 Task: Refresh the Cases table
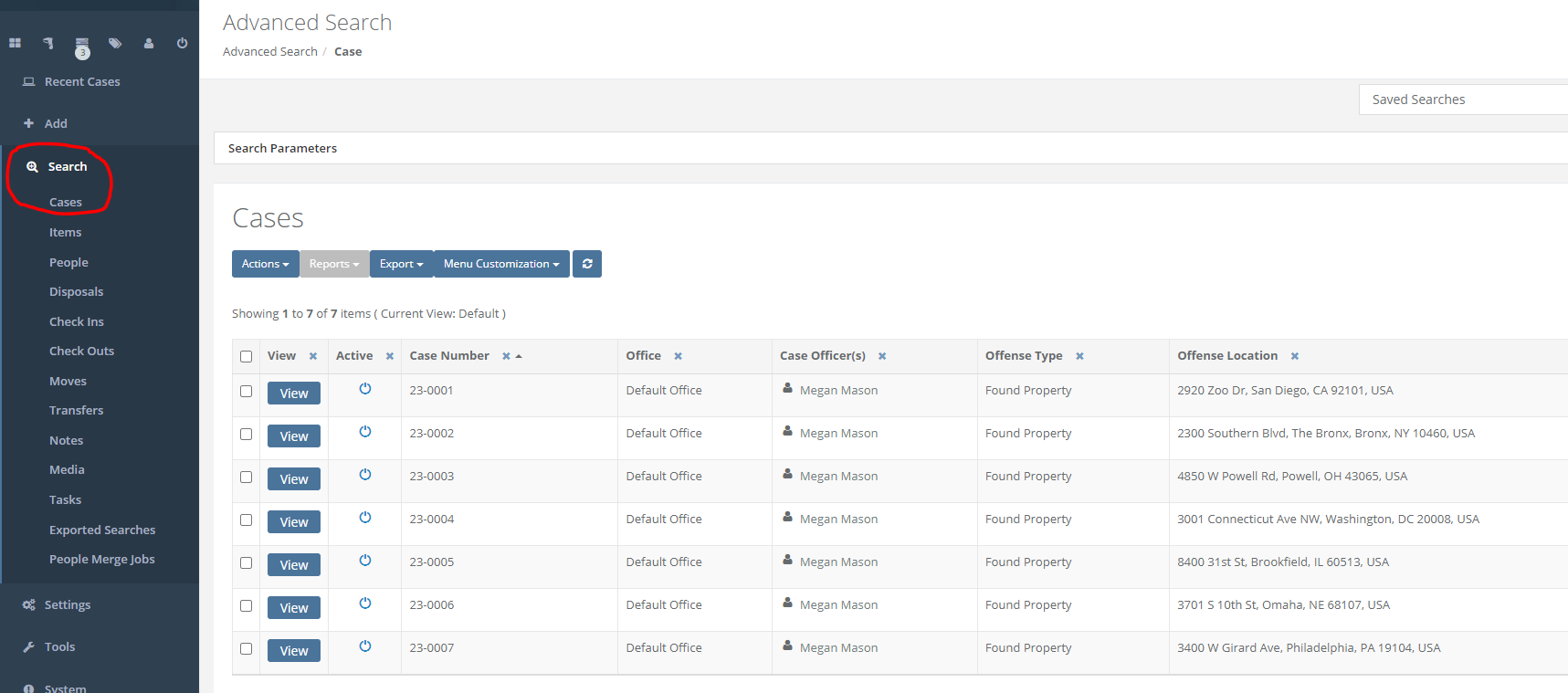point(586,264)
